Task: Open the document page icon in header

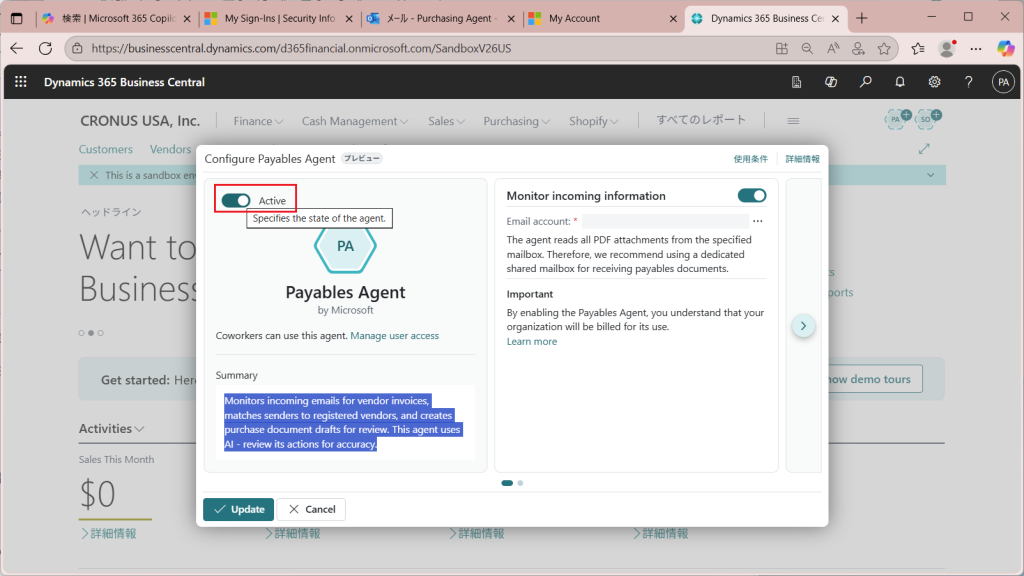Action: (x=796, y=82)
